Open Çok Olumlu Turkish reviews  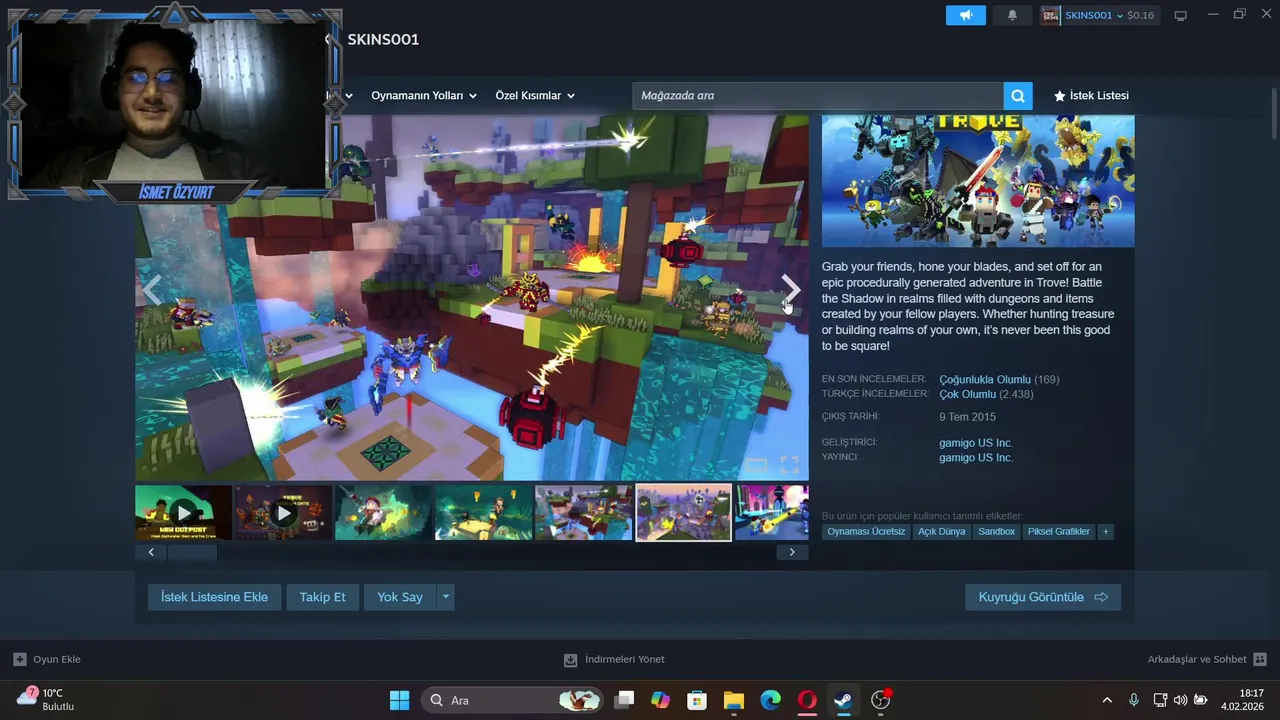coord(967,395)
